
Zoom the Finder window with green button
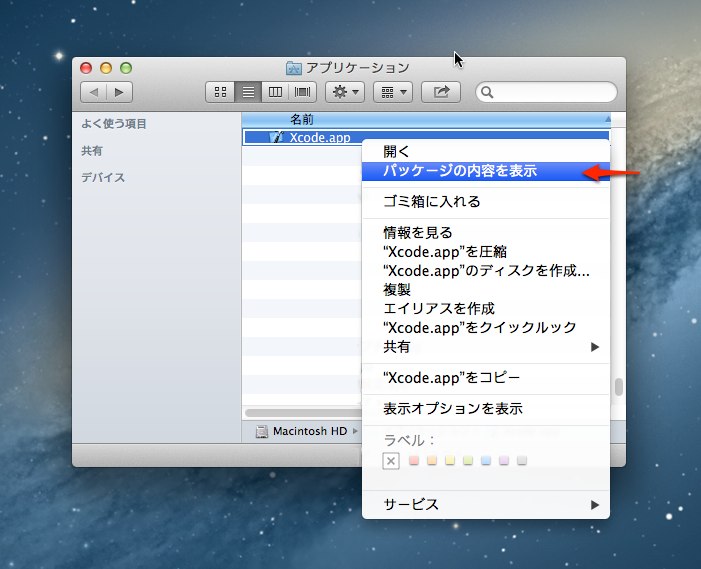point(126,68)
